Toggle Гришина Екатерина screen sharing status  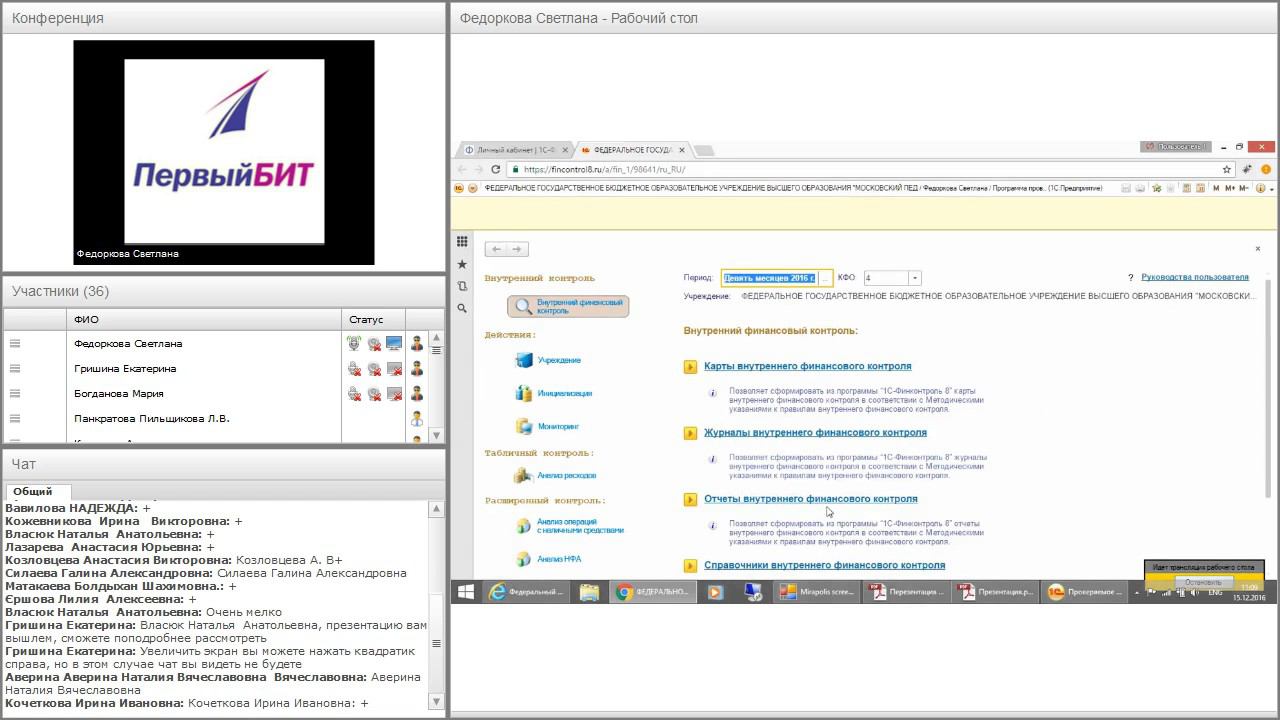(x=394, y=368)
